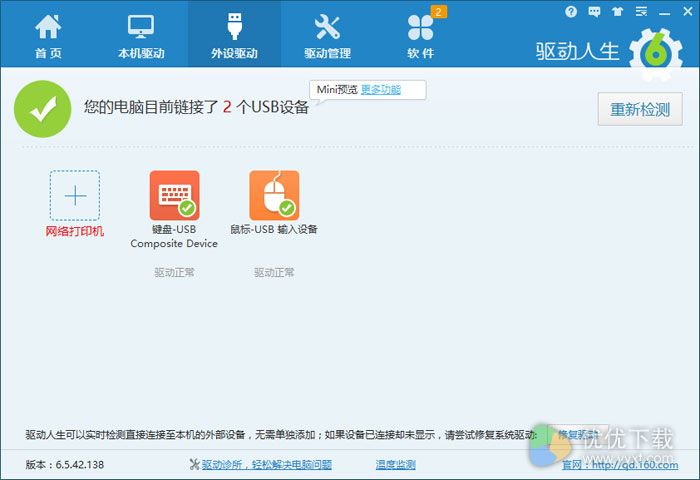Click the 修复驱动 button
Image resolution: width=700 pixels, height=480 pixels.
pyautogui.click(x=578, y=434)
